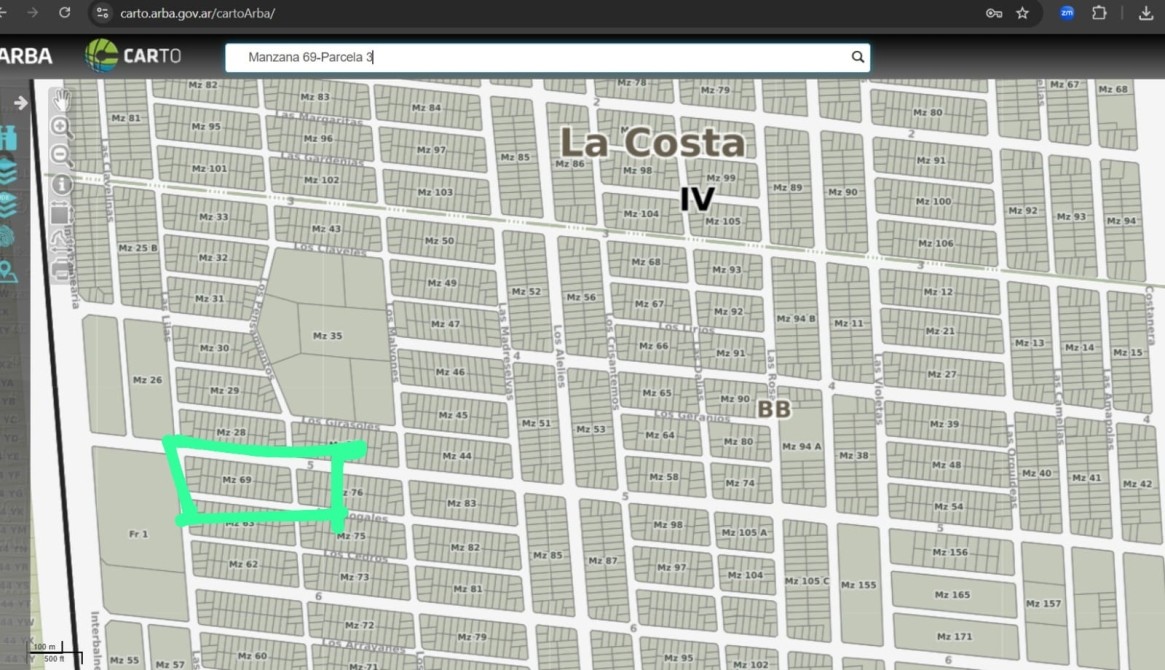Click the zoom in magnifier tool
The height and width of the screenshot is (670, 1165).
click(62, 128)
